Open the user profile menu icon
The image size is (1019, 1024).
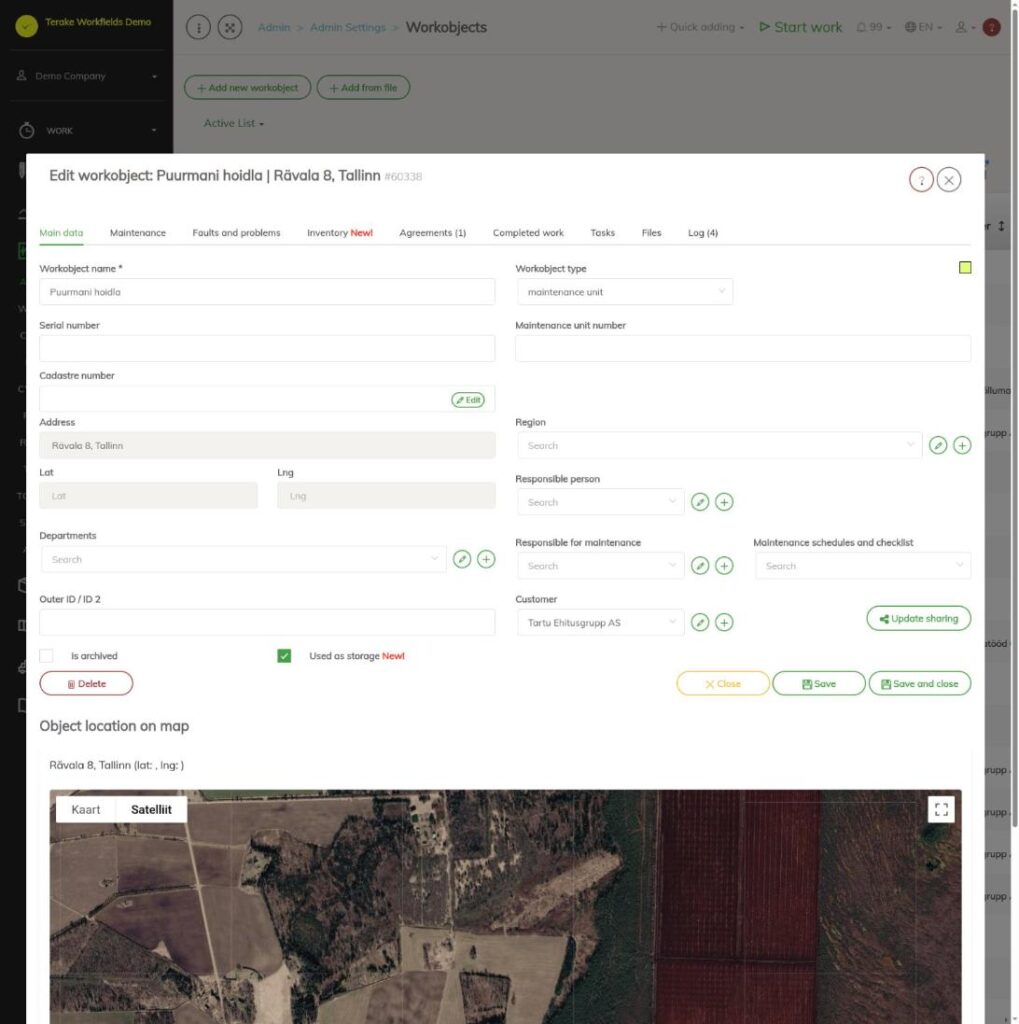(x=965, y=27)
